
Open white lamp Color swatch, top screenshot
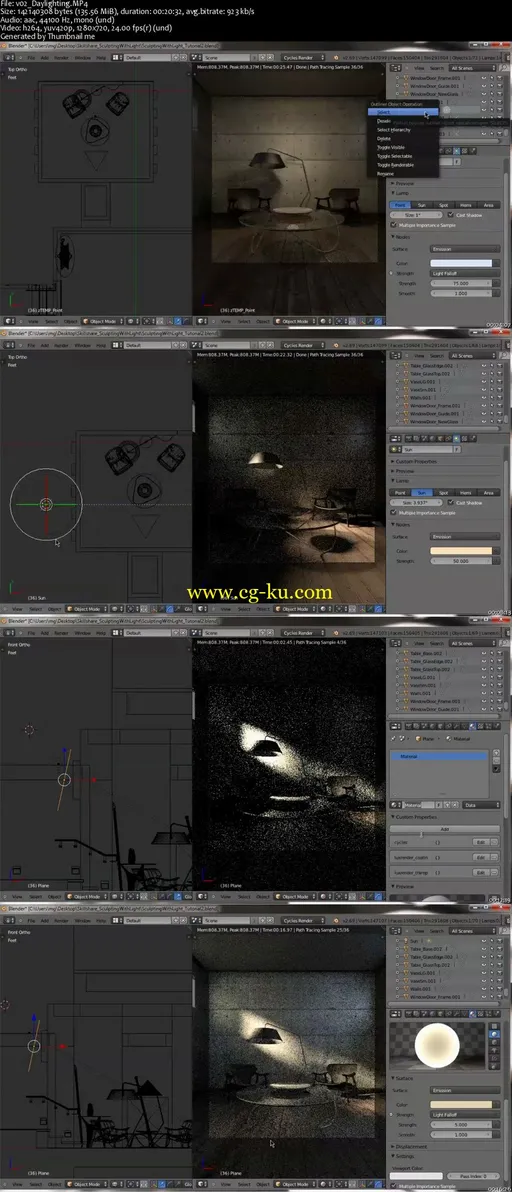(x=461, y=263)
